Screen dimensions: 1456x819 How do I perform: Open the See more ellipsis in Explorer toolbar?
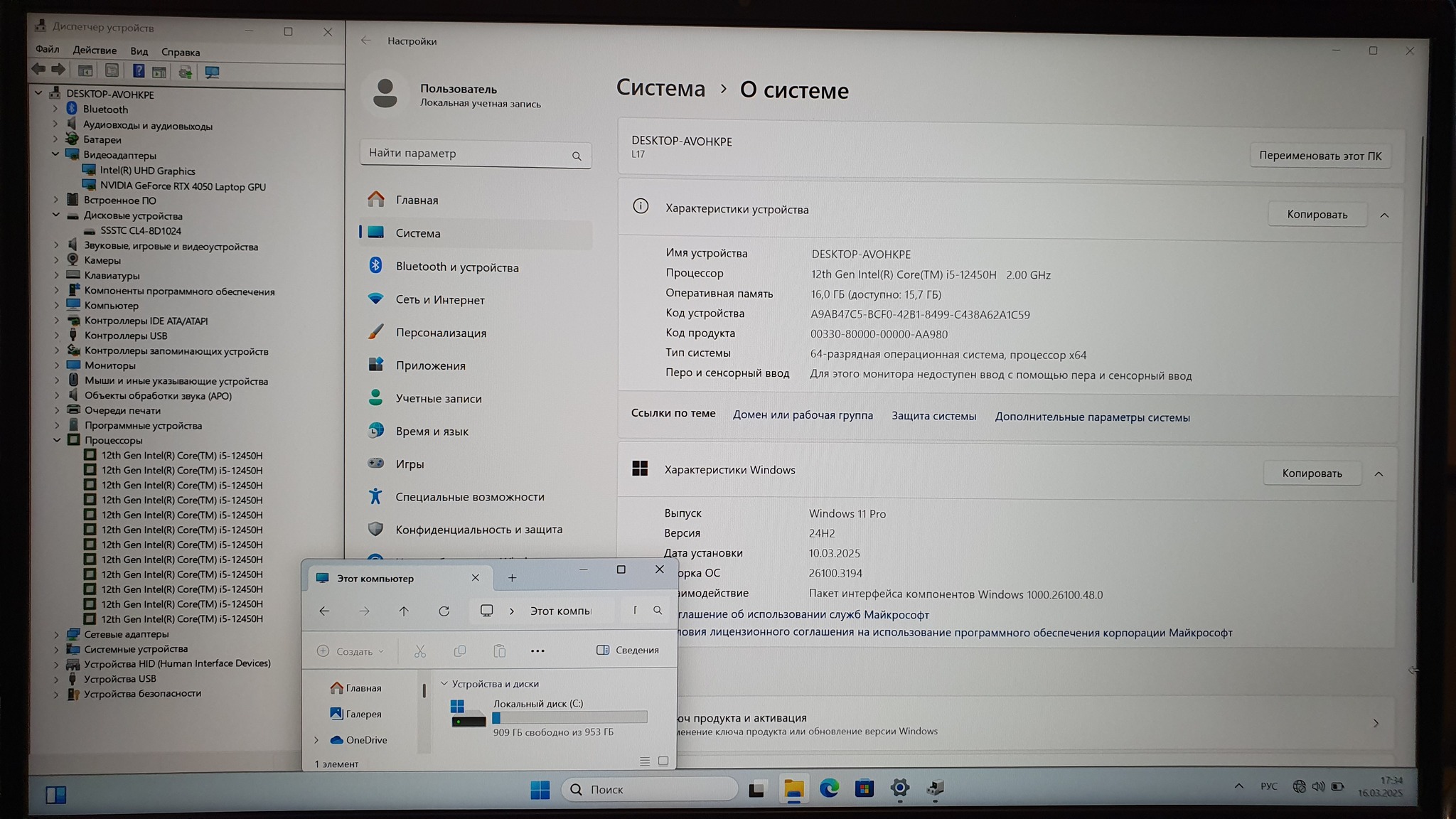[537, 651]
